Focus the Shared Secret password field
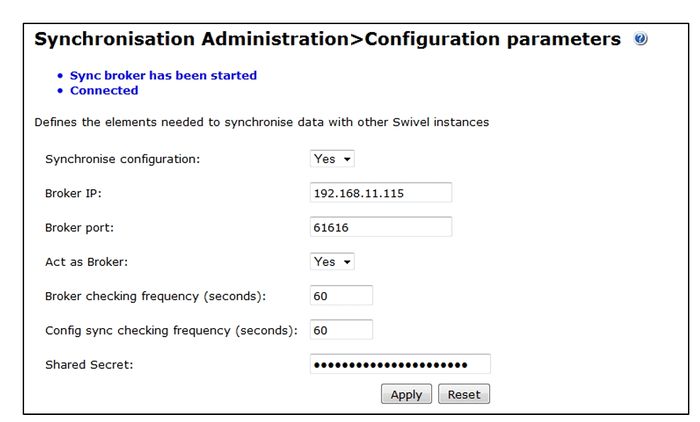This screenshot has width=700, height=422. (400, 364)
